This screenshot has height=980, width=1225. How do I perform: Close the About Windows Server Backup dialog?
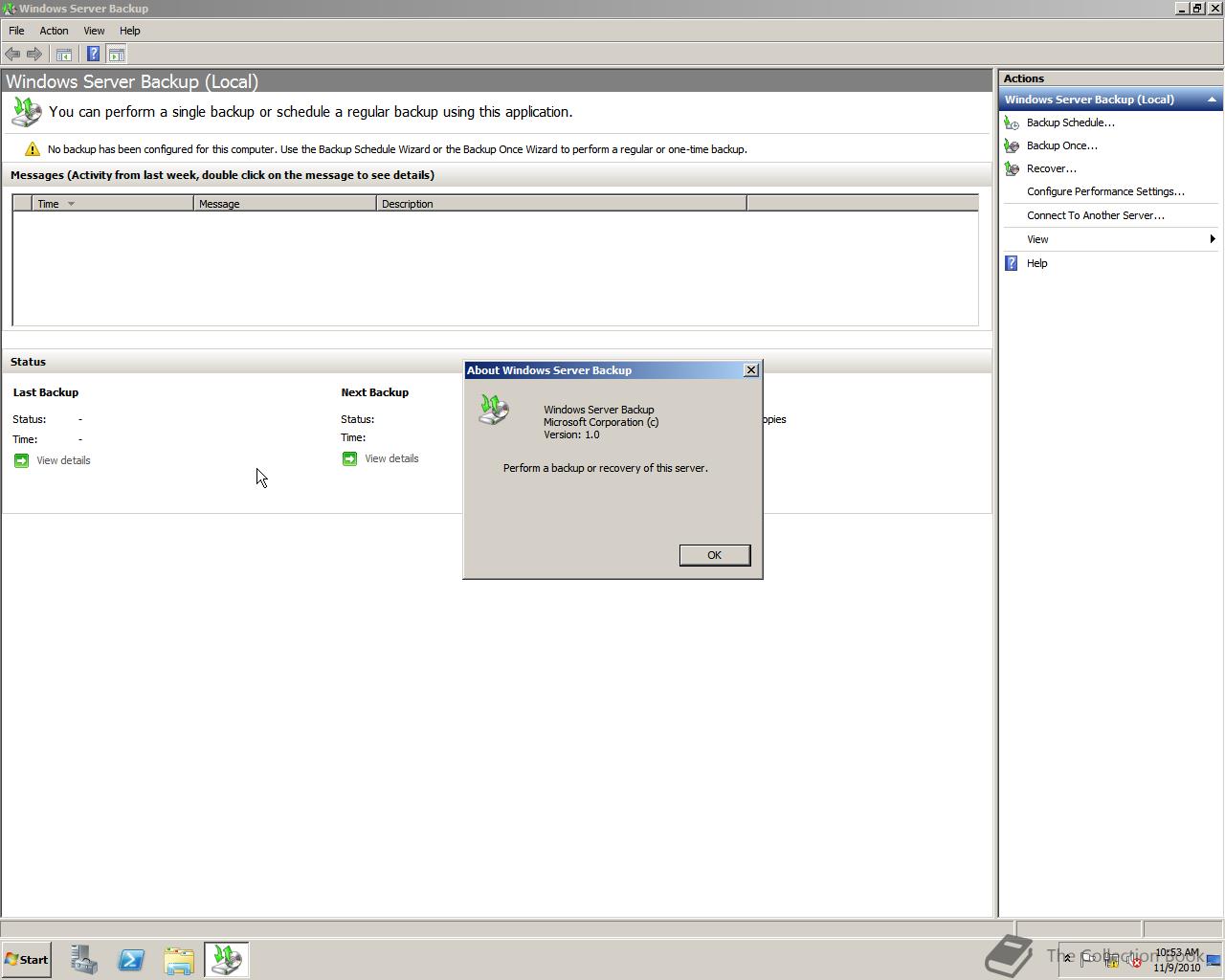tap(751, 370)
